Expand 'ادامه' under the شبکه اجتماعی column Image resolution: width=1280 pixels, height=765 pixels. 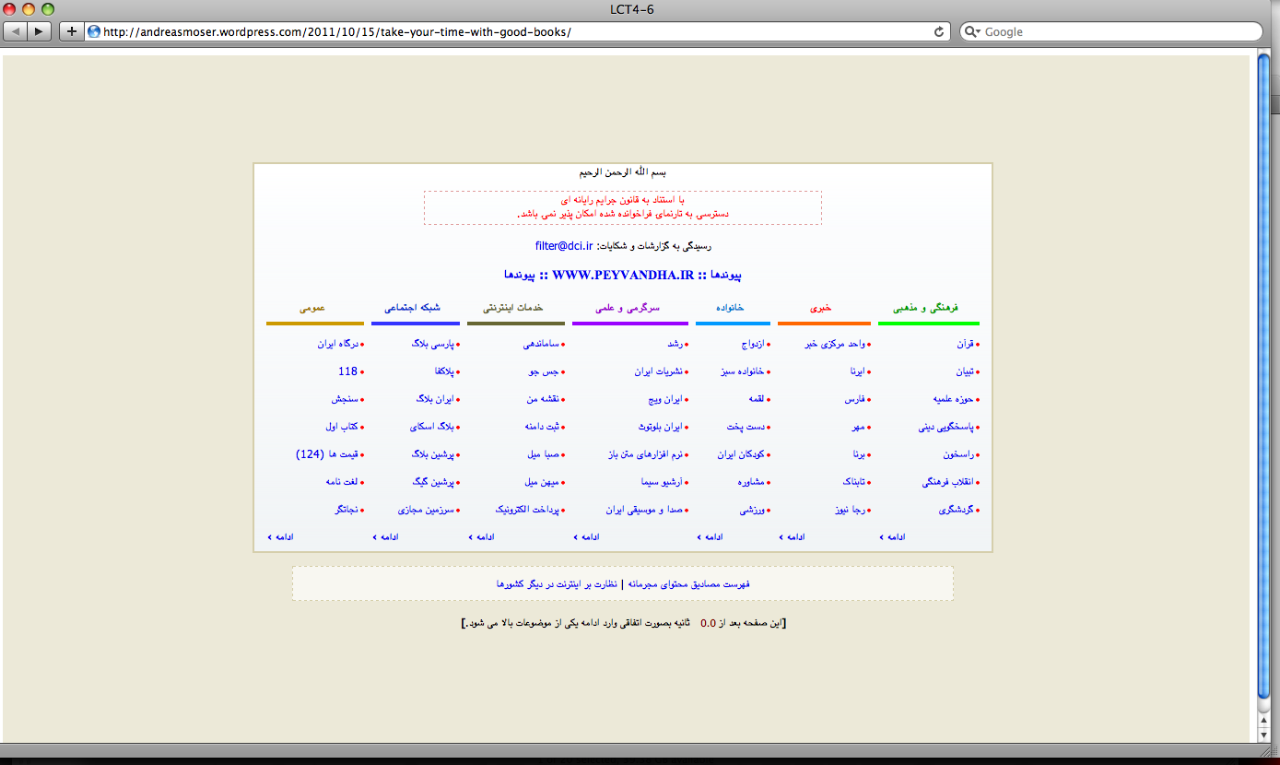386,537
